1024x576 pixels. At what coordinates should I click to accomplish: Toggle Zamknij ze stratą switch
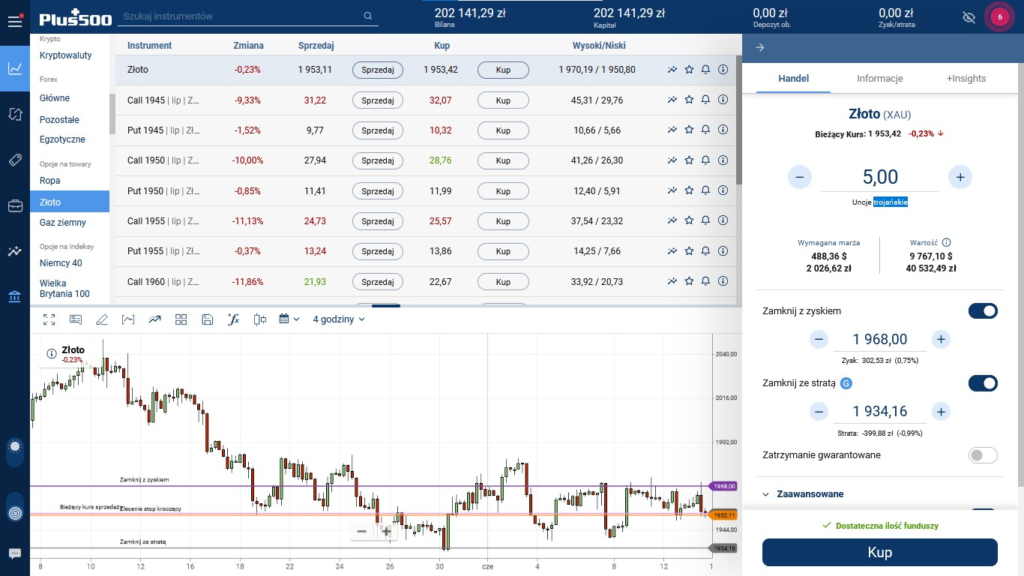click(982, 383)
